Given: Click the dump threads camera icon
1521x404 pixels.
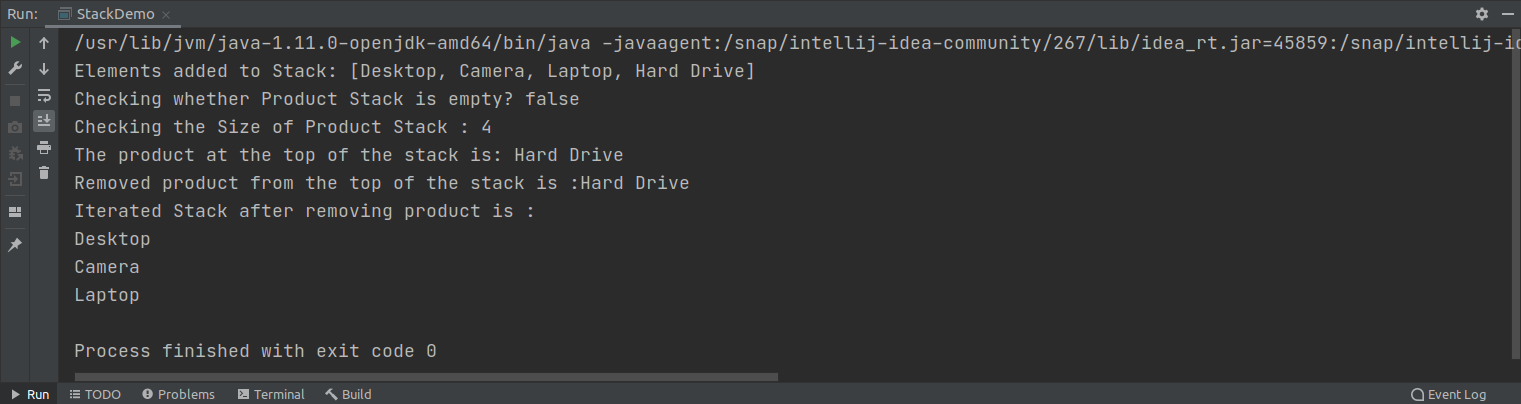Looking at the screenshot, I should click(x=15, y=127).
